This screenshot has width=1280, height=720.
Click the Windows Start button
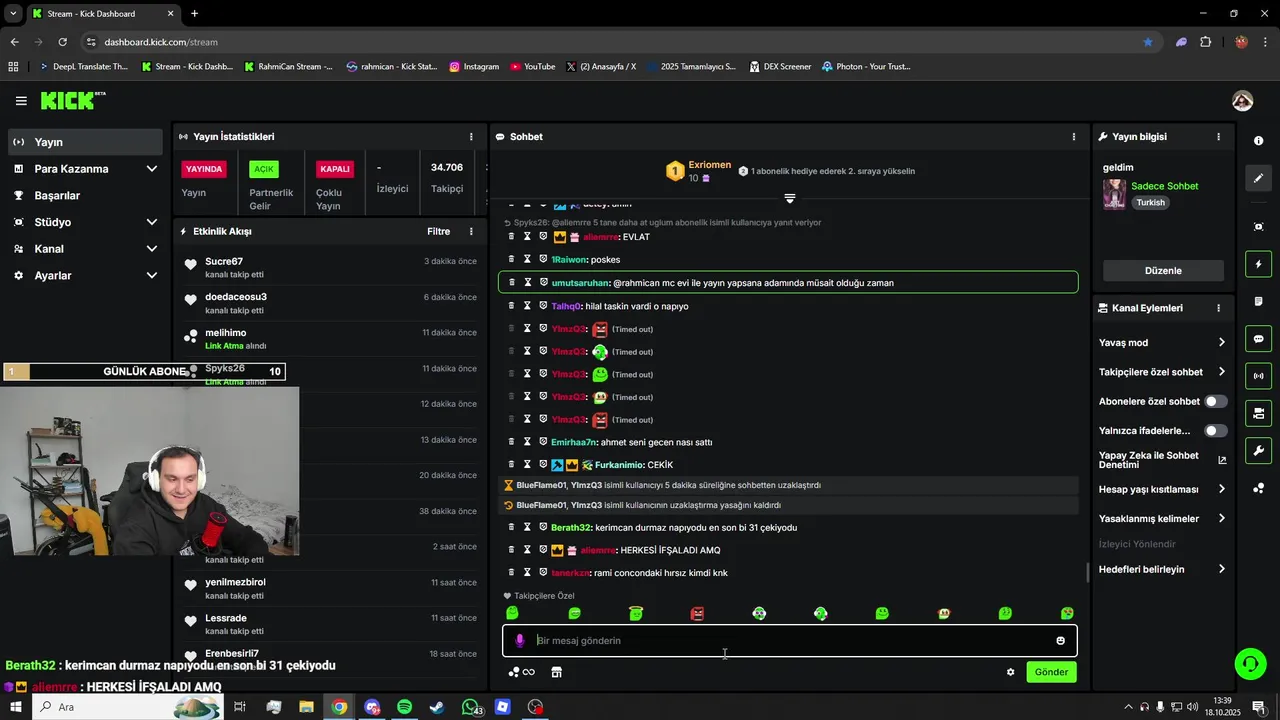[x=15, y=707]
